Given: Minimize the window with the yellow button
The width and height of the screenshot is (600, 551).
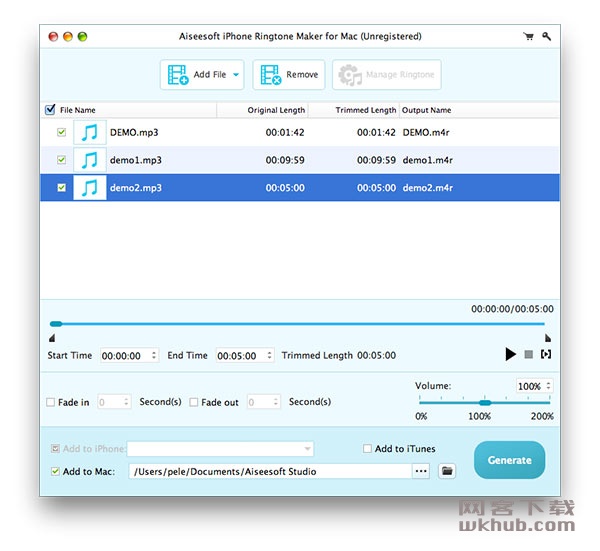Looking at the screenshot, I should click(x=68, y=36).
